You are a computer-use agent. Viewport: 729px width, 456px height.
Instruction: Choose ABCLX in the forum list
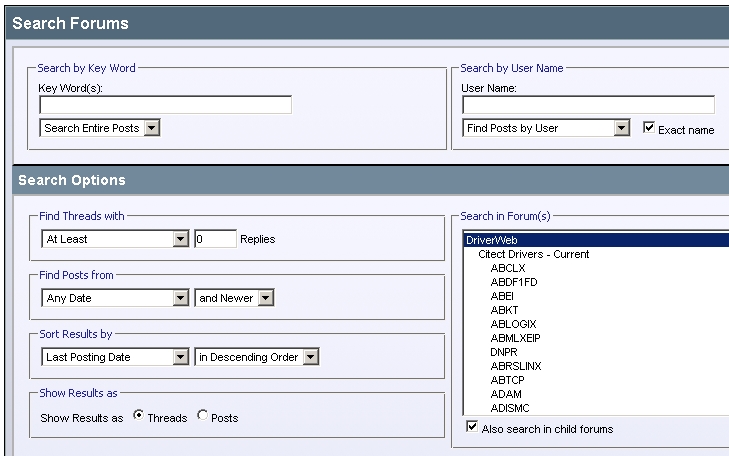(508, 268)
